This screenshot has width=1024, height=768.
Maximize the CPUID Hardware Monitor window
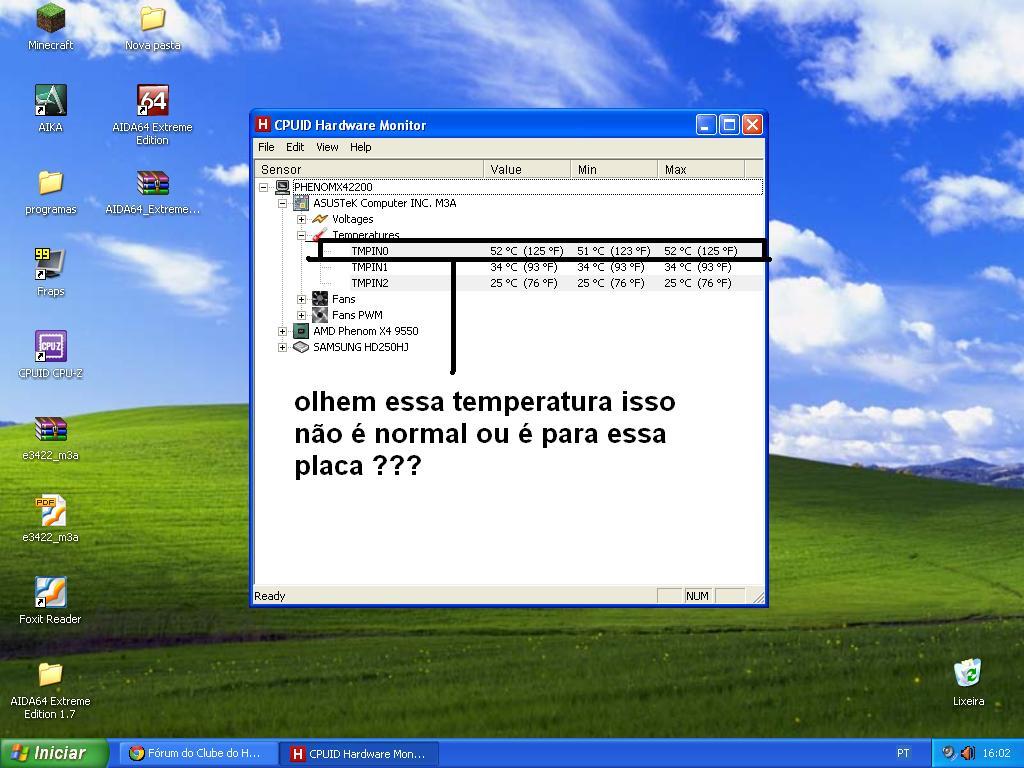point(729,125)
